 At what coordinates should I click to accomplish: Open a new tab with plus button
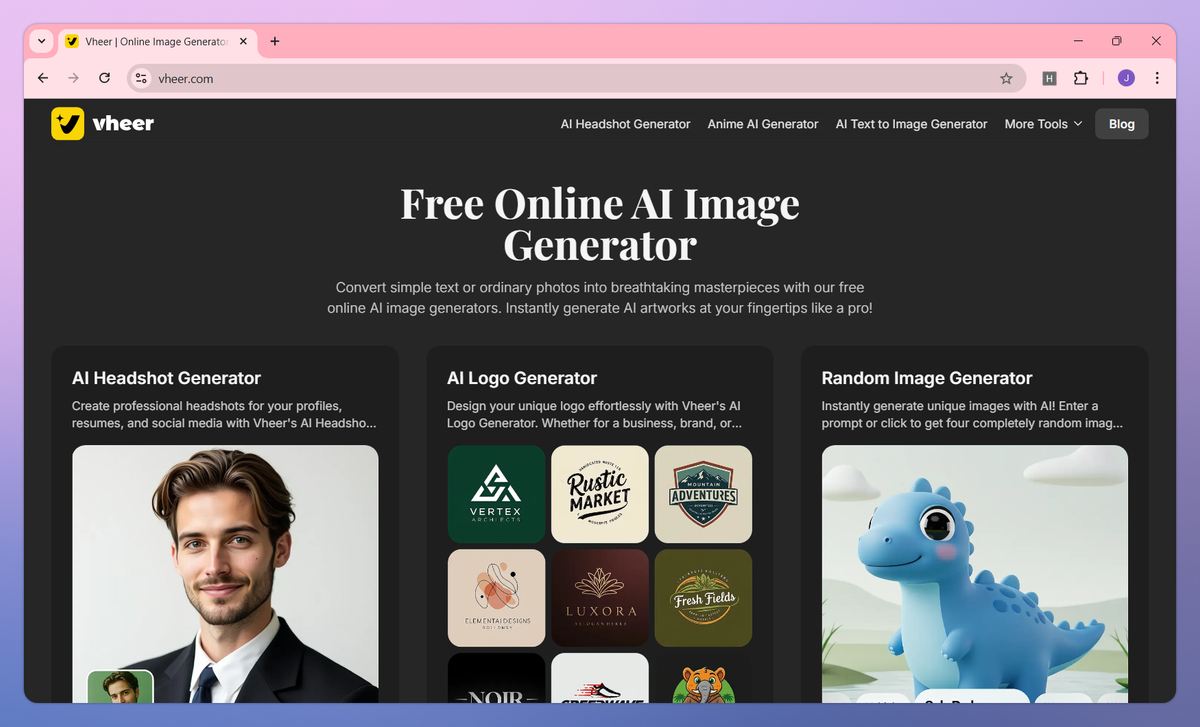pos(275,41)
